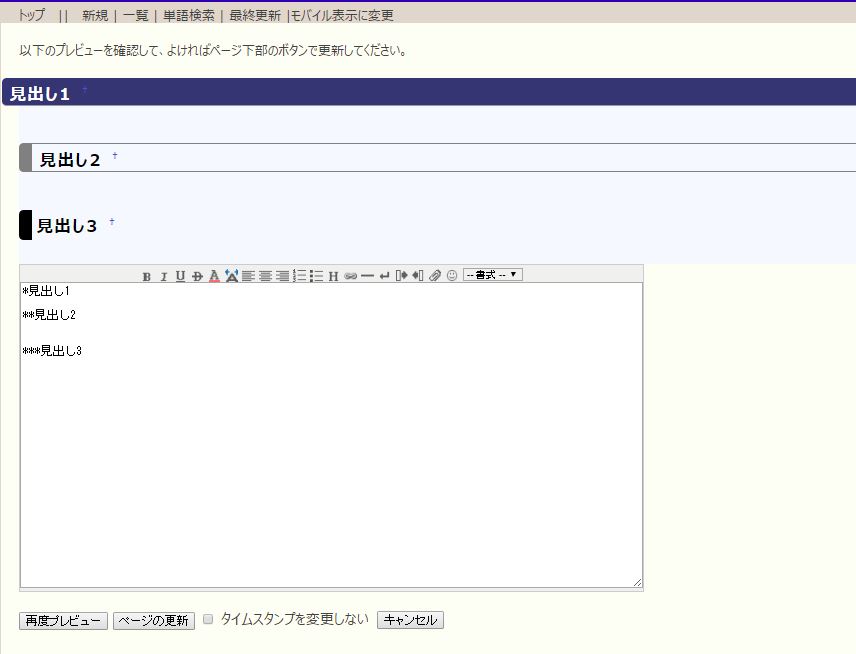Apply italic formatting from toolbar

coord(163,276)
